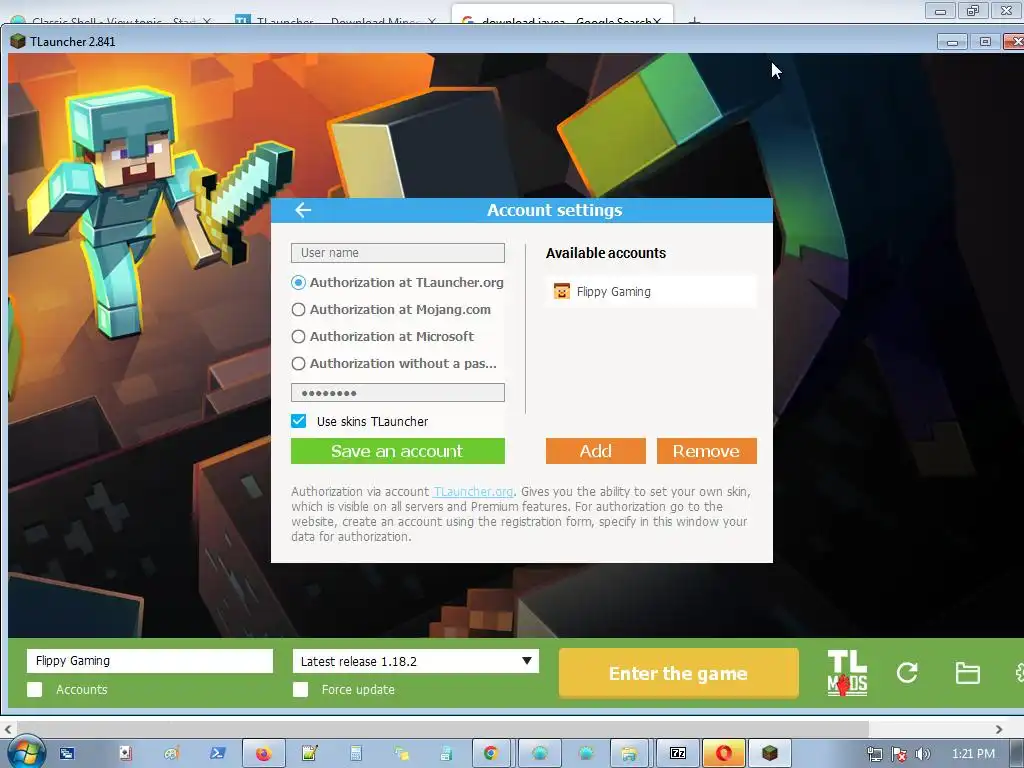Open the 7z taskbar icon
1024x768 pixels.
tap(678, 754)
